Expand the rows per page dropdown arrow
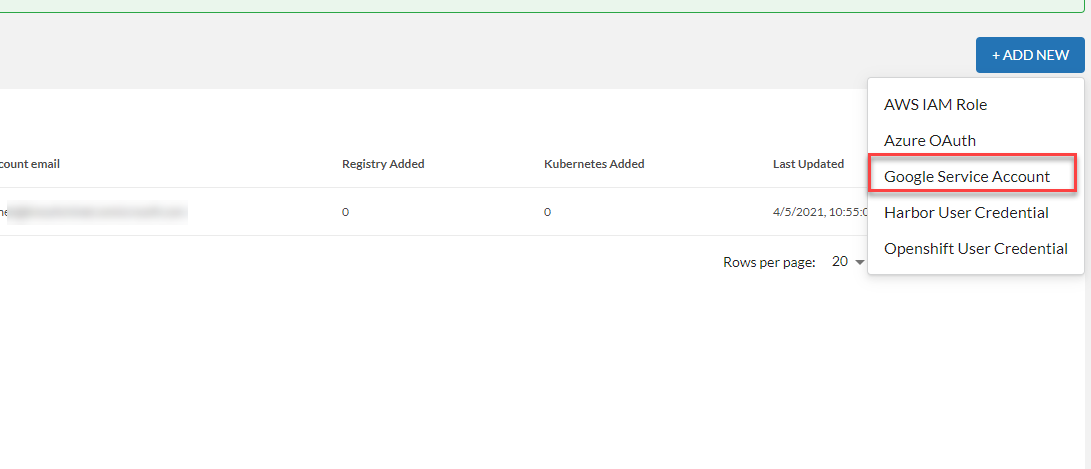1091x469 pixels. 860,262
